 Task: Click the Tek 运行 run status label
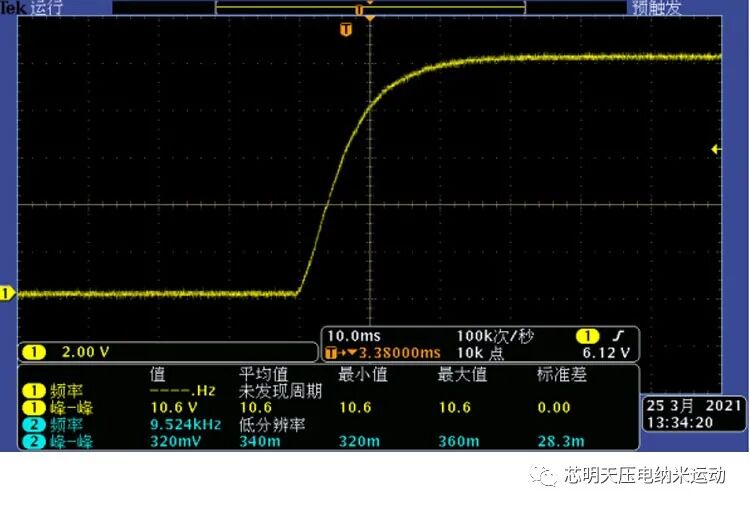coord(32,7)
